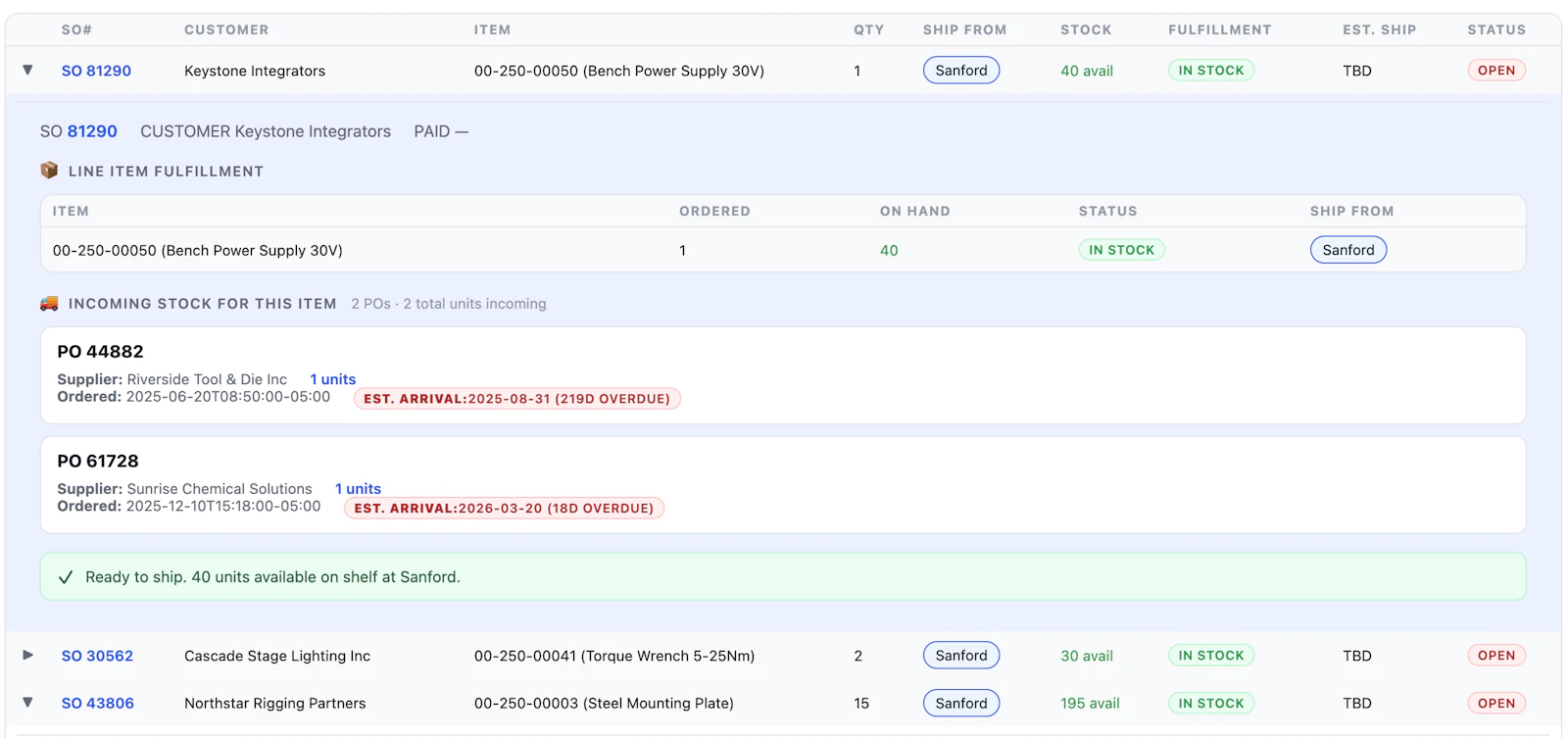Image resolution: width=1568 pixels, height=738 pixels.
Task: Click the CUSTOMER column header
Action: pos(226,29)
